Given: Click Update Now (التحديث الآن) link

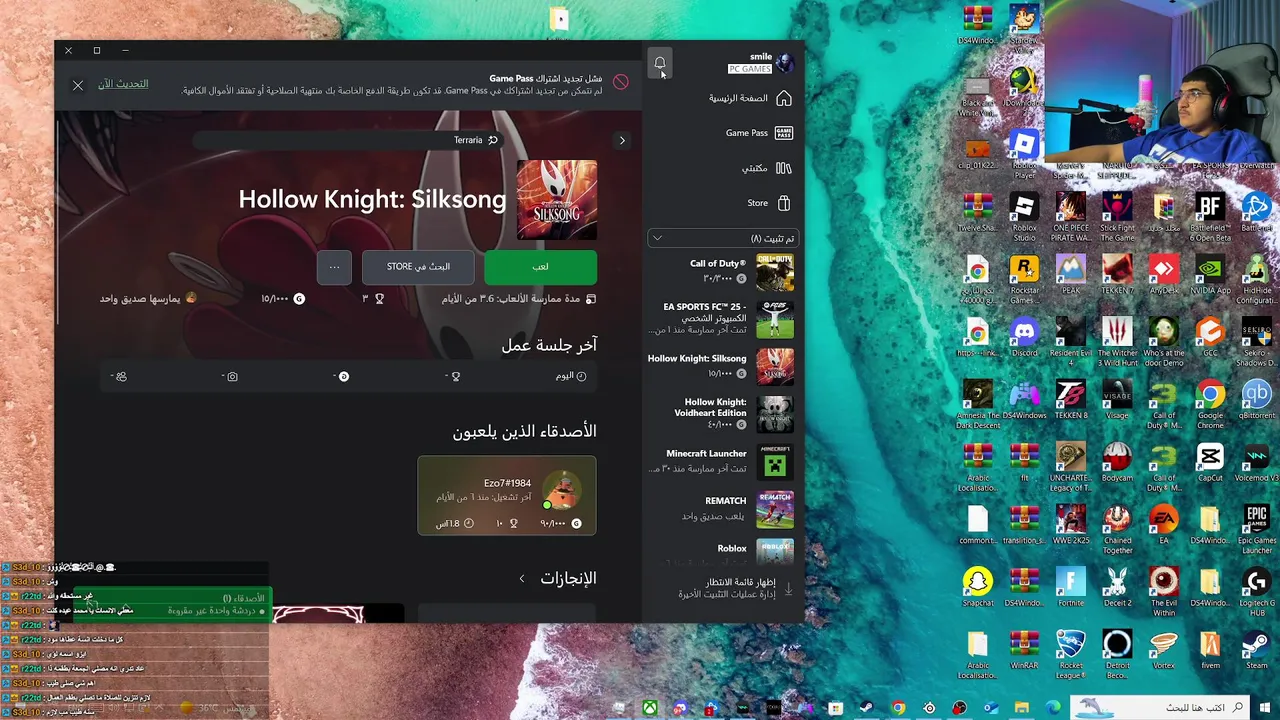Looking at the screenshot, I should (x=123, y=84).
